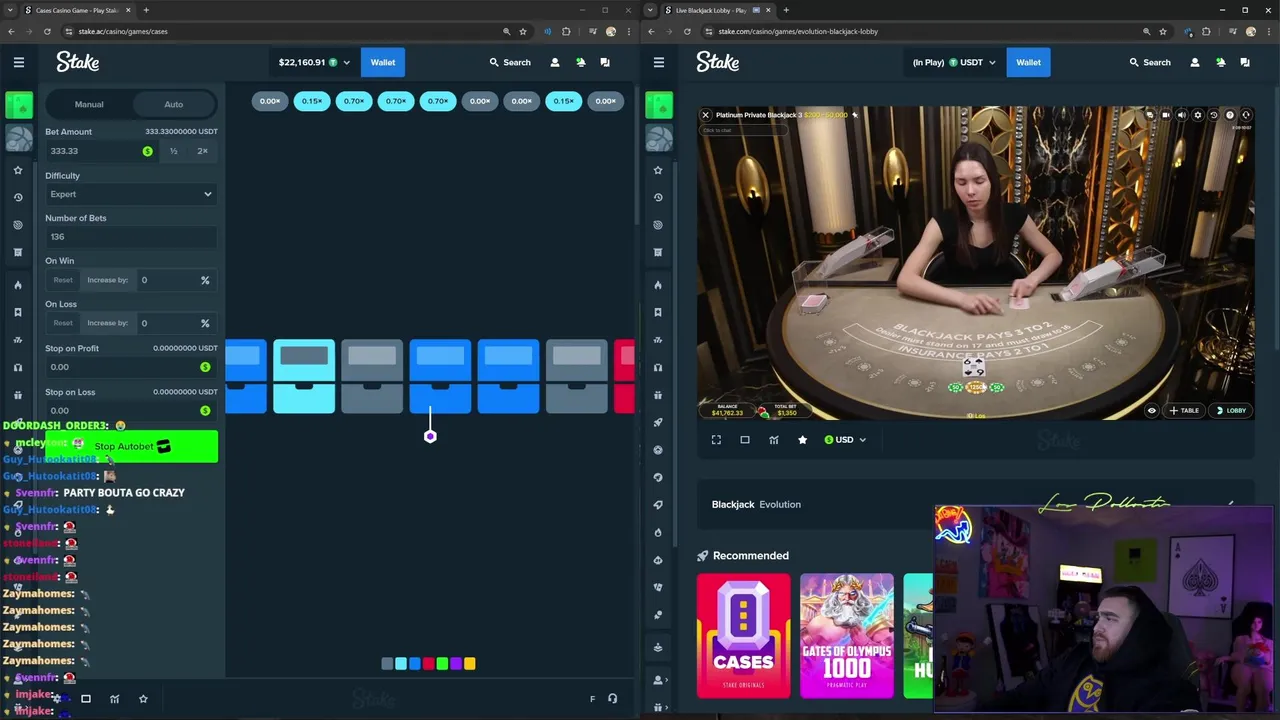Switch to Manual betting tab

pyautogui.click(x=89, y=104)
